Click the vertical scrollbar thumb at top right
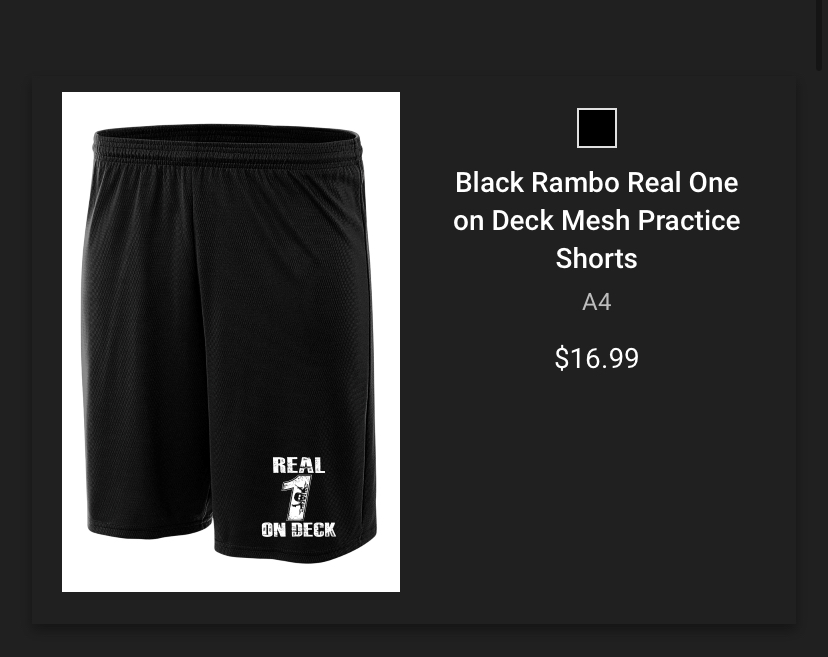Screen dimensions: 828x657 coord(819,35)
